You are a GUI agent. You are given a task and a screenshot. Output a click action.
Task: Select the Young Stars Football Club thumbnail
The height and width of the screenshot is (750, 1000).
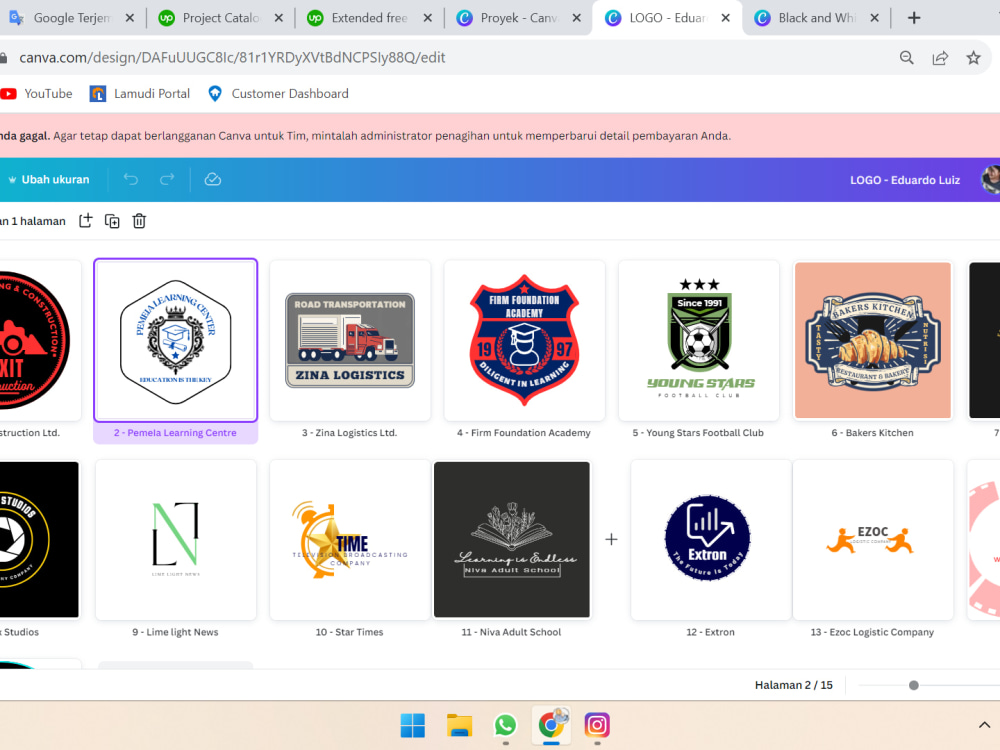tap(699, 341)
